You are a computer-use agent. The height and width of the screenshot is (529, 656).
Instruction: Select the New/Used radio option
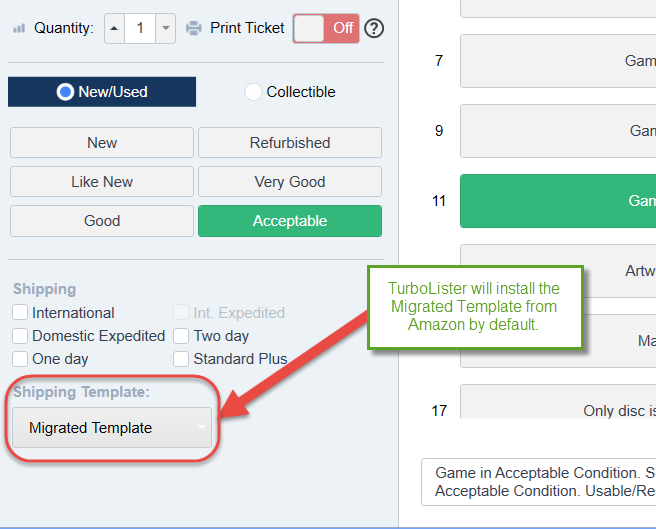click(x=66, y=92)
